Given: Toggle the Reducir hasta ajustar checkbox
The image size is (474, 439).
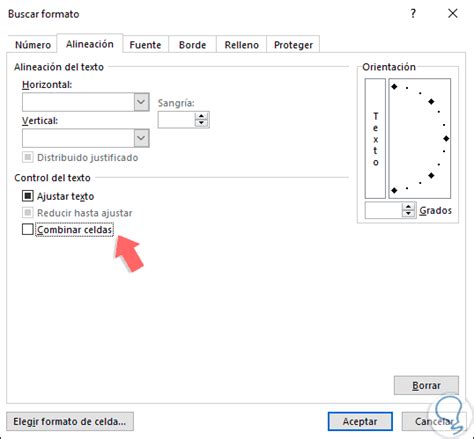Looking at the screenshot, I should tap(28, 212).
